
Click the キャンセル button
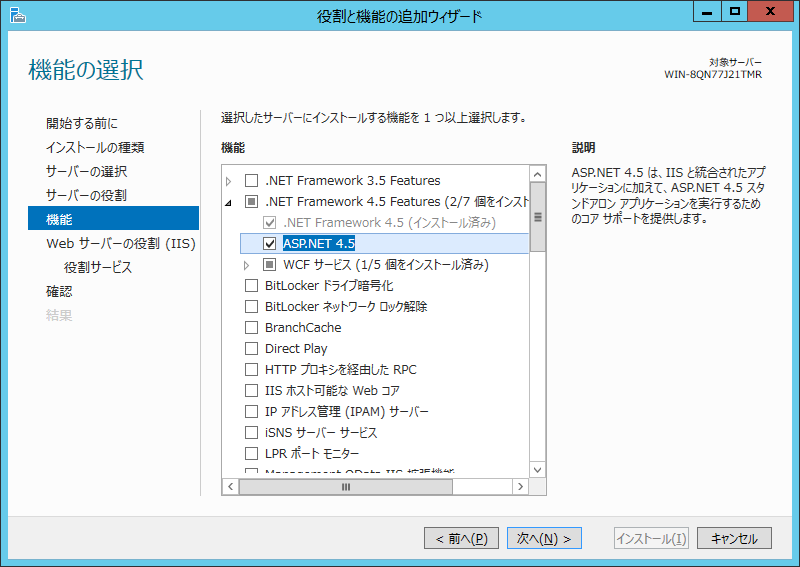pyautogui.click(x=734, y=538)
